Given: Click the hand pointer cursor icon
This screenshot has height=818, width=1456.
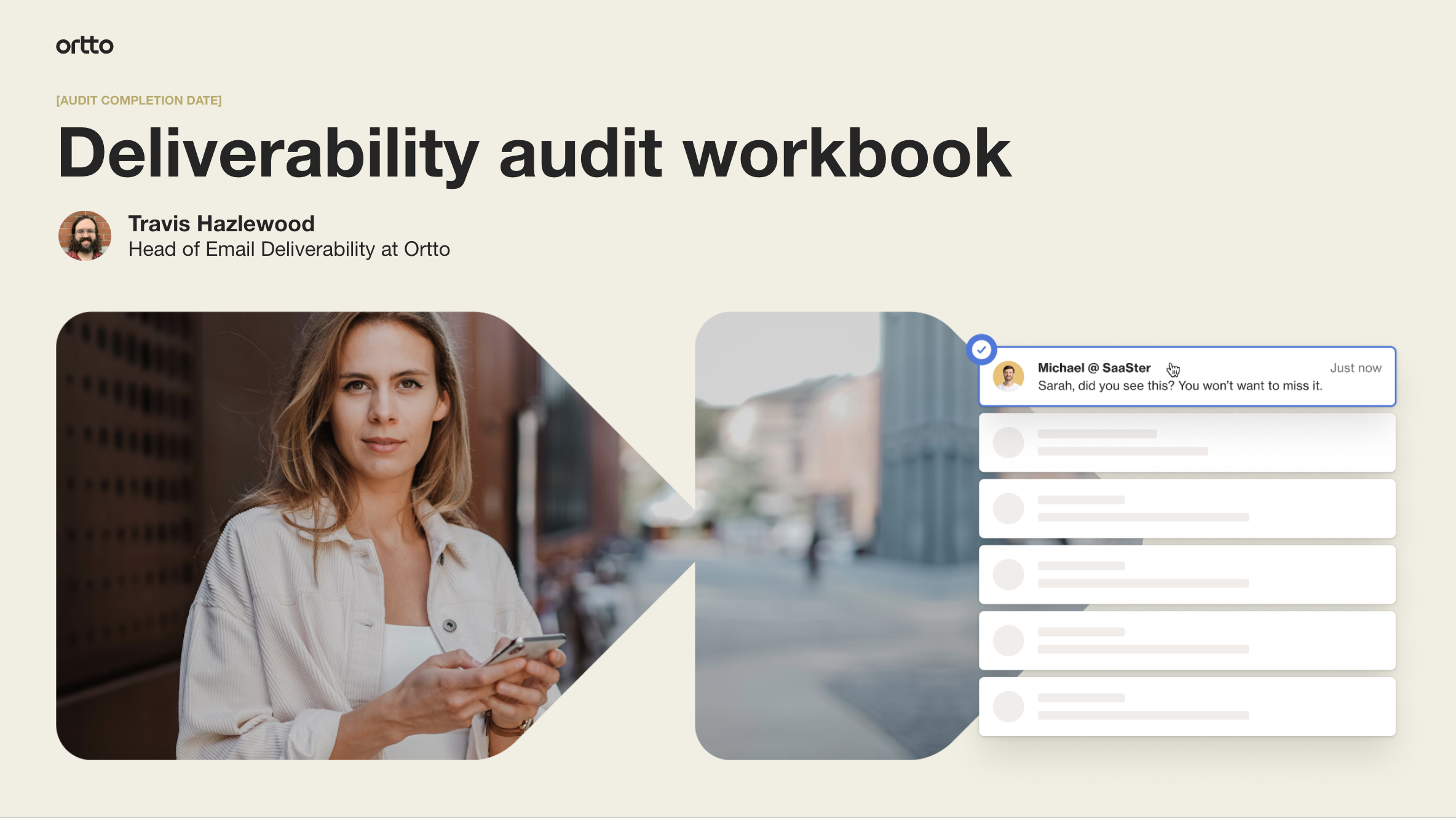Looking at the screenshot, I should click(1173, 369).
